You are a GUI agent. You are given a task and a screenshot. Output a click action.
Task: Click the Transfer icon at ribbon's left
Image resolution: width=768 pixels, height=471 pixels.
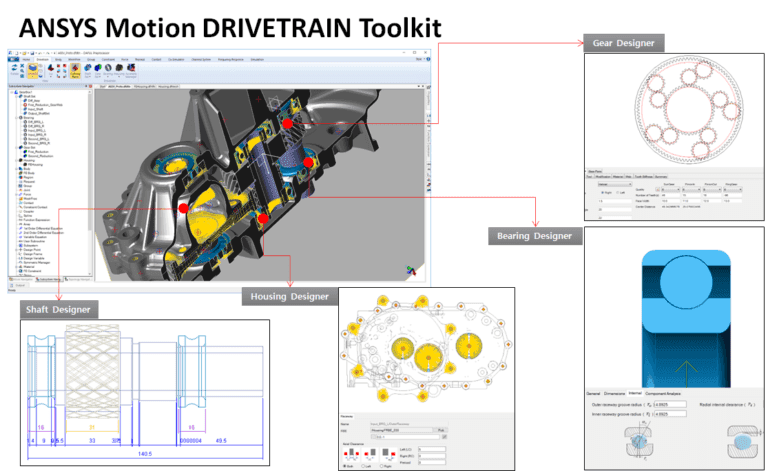pos(14,70)
